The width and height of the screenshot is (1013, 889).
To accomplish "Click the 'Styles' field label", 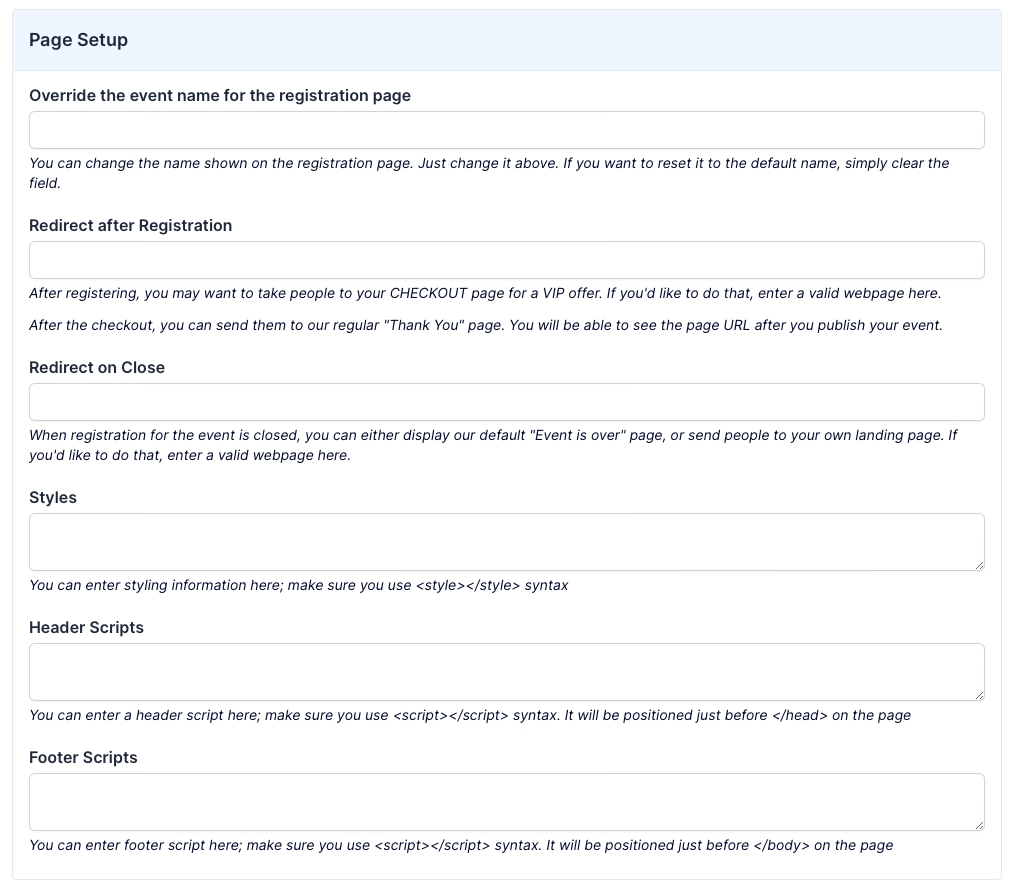I will click(x=53, y=498).
